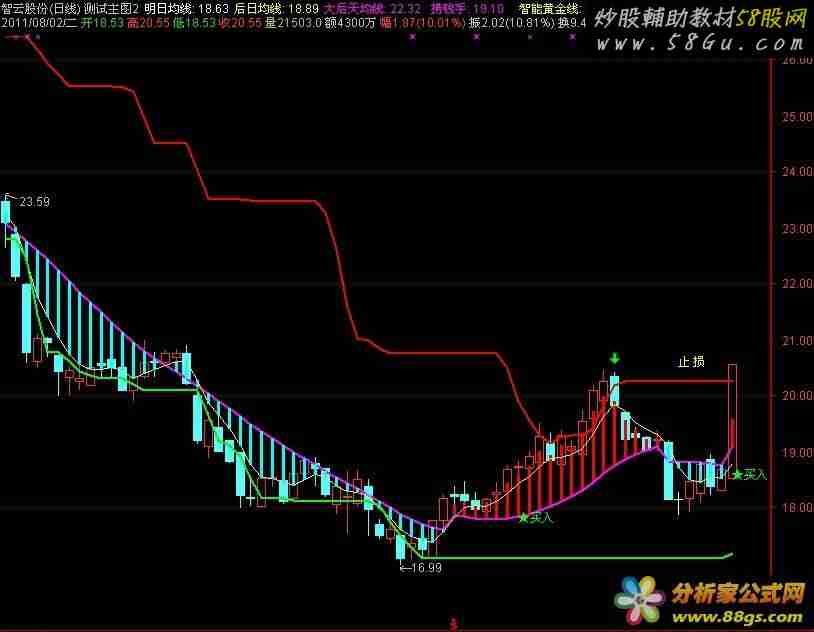Viewport: 814px width, 632px height.
Task: Click the closing price 收20.55
Action: (x=240, y=23)
